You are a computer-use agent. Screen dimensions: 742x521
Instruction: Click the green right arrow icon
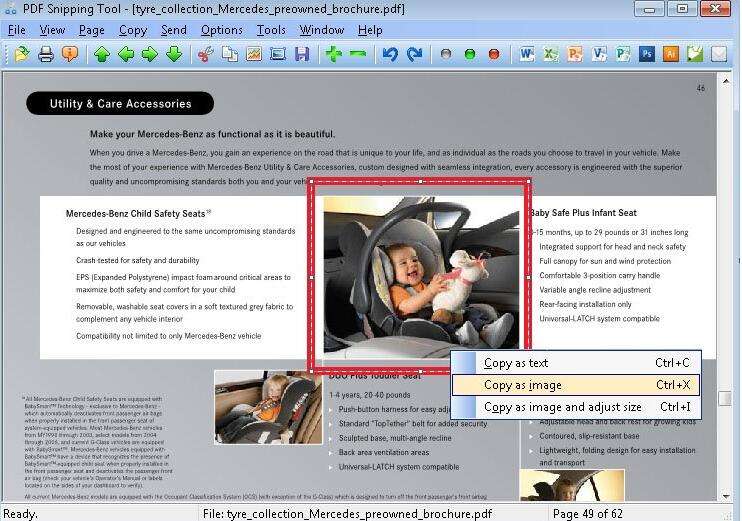point(150,54)
